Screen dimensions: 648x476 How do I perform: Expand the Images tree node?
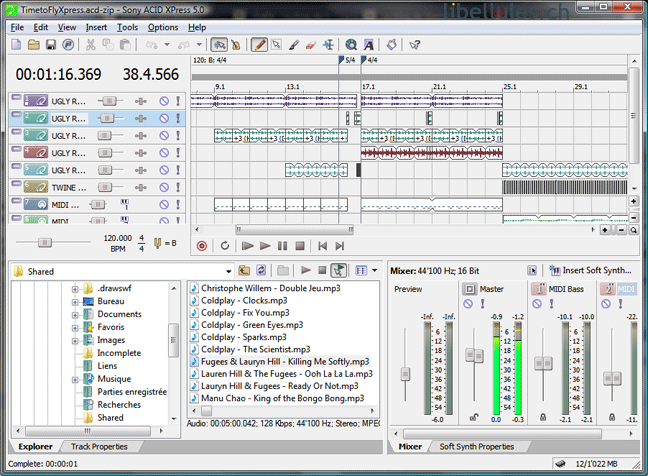coord(75,341)
